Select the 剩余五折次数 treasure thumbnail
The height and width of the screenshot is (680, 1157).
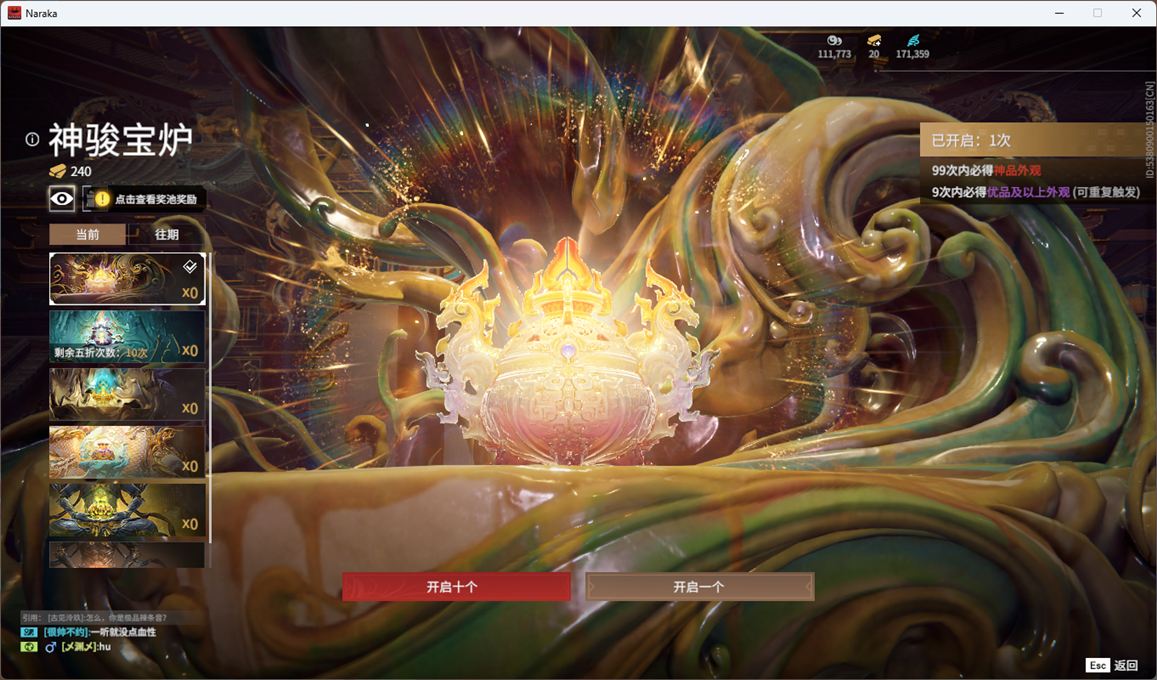(127, 336)
